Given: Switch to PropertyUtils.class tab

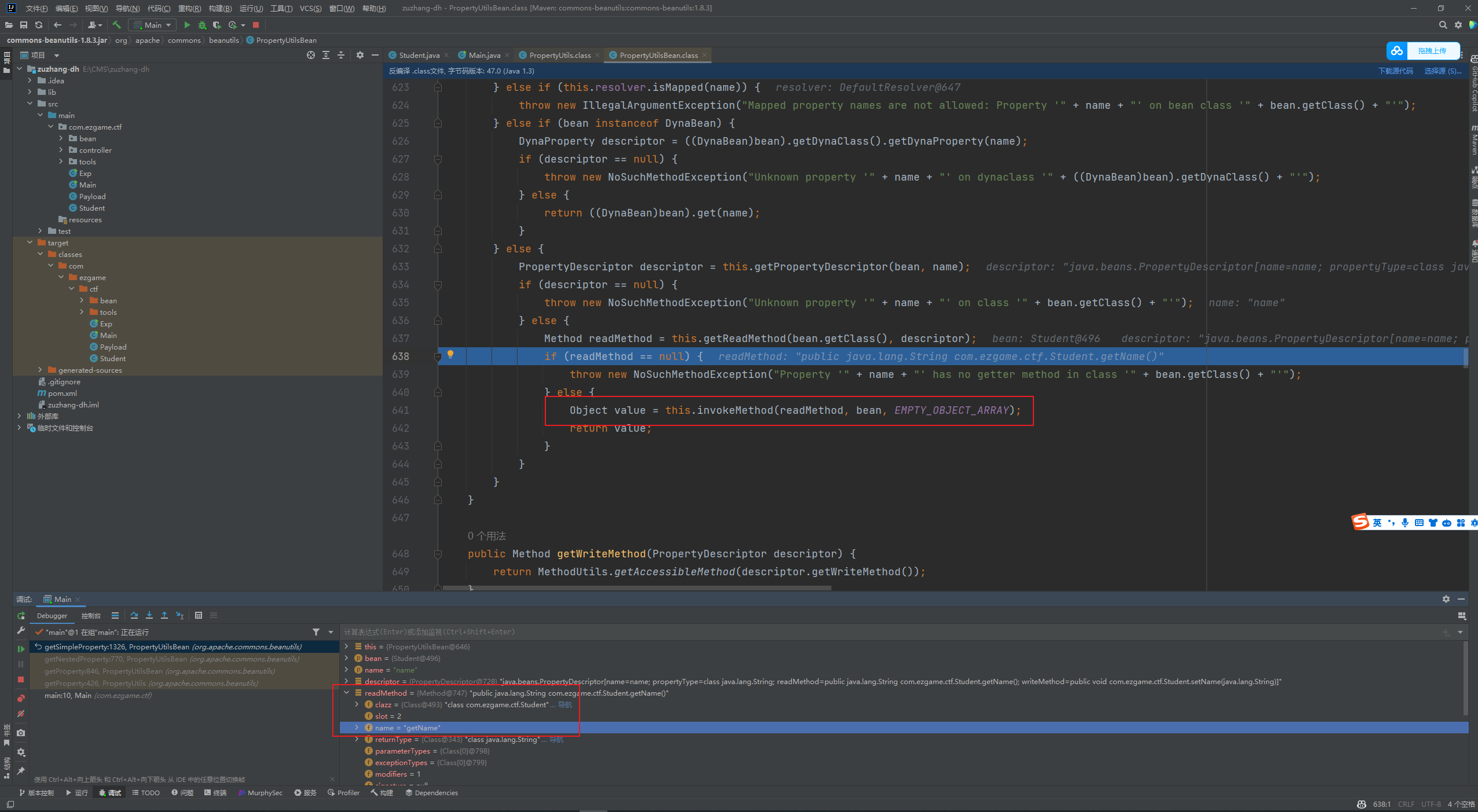Looking at the screenshot, I should (559, 55).
